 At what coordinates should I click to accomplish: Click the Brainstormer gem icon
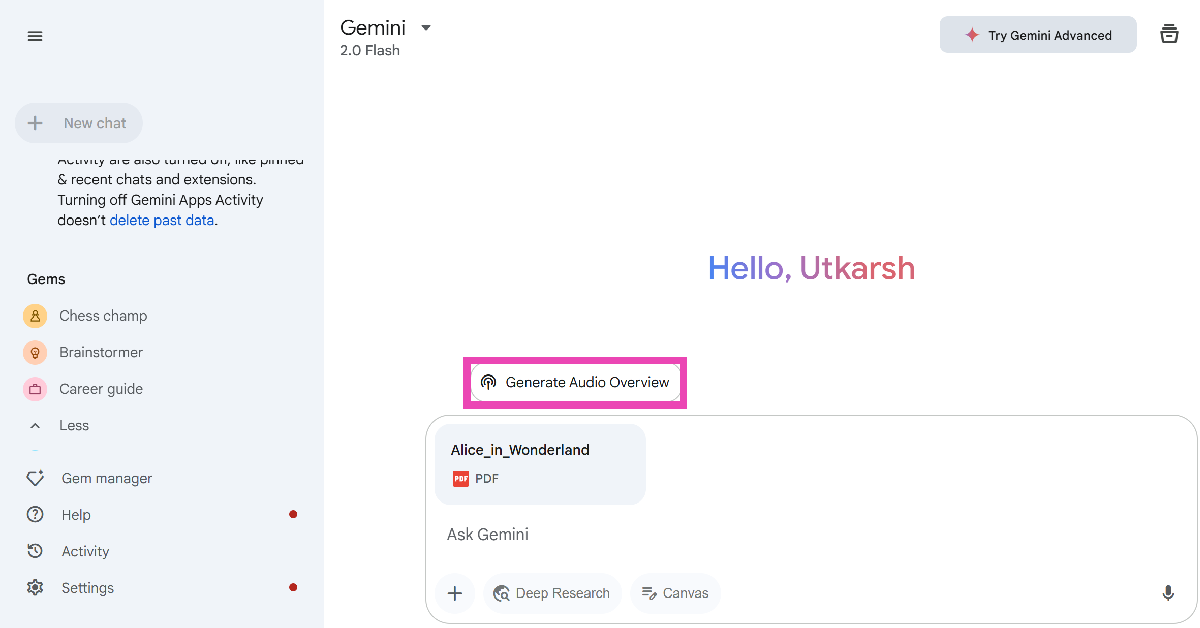35,352
